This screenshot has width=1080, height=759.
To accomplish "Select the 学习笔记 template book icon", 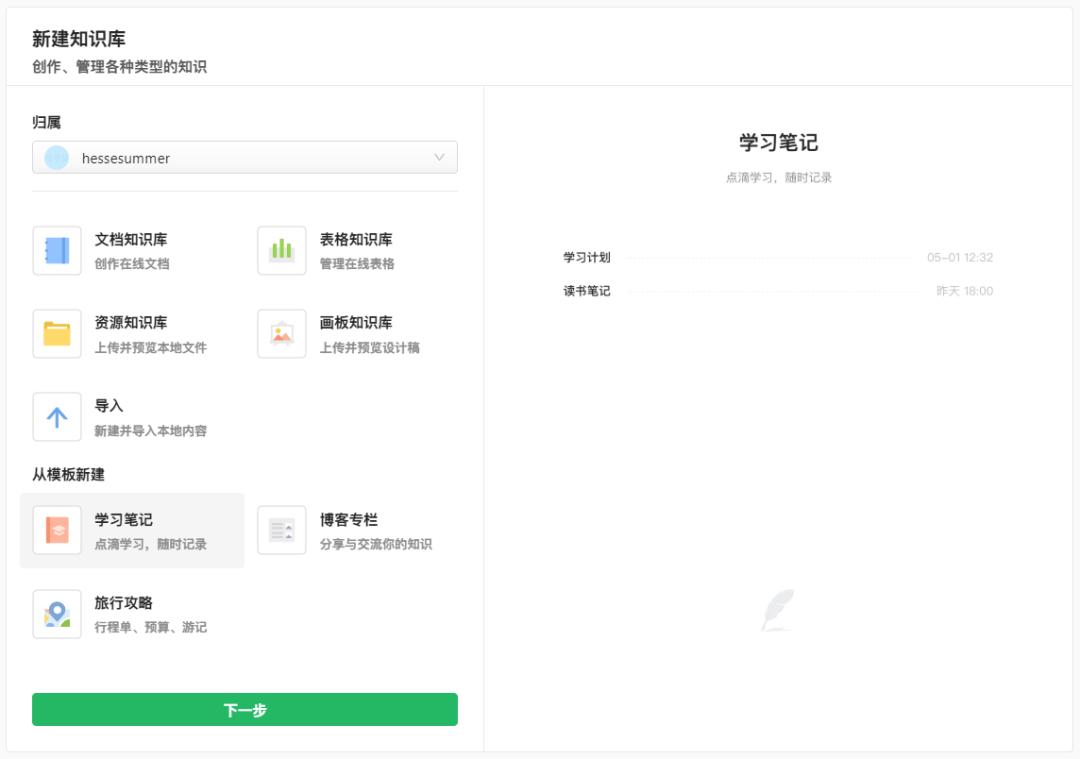I will pyautogui.click(x=57, y=529).
